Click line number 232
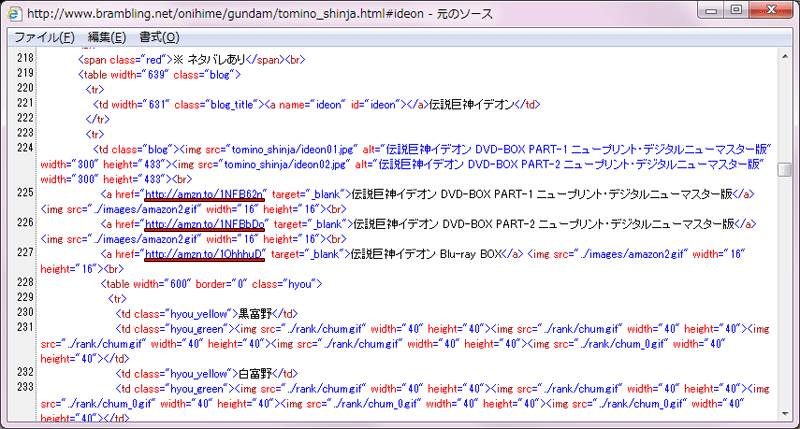The height and width of the screenshot is (429, 800). [25, 372]
